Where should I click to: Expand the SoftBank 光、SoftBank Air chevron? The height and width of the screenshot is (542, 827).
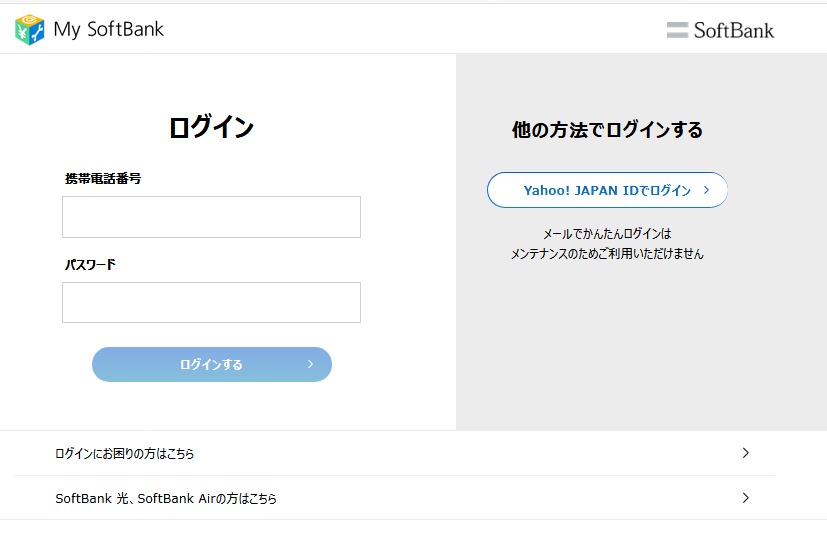pos(745,497)
